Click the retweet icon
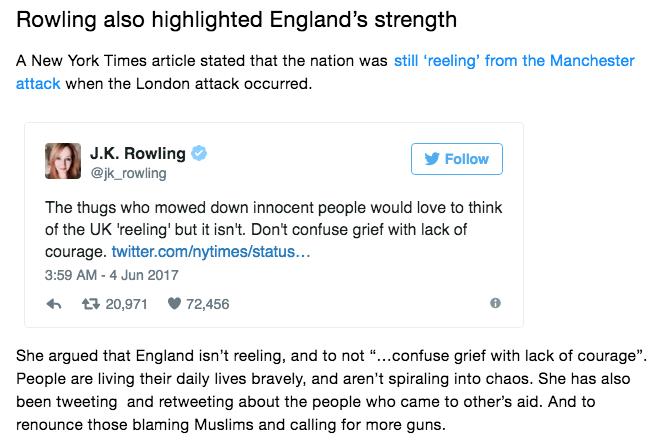This screenshot has height=441, width=652. (x=91, y=304)
